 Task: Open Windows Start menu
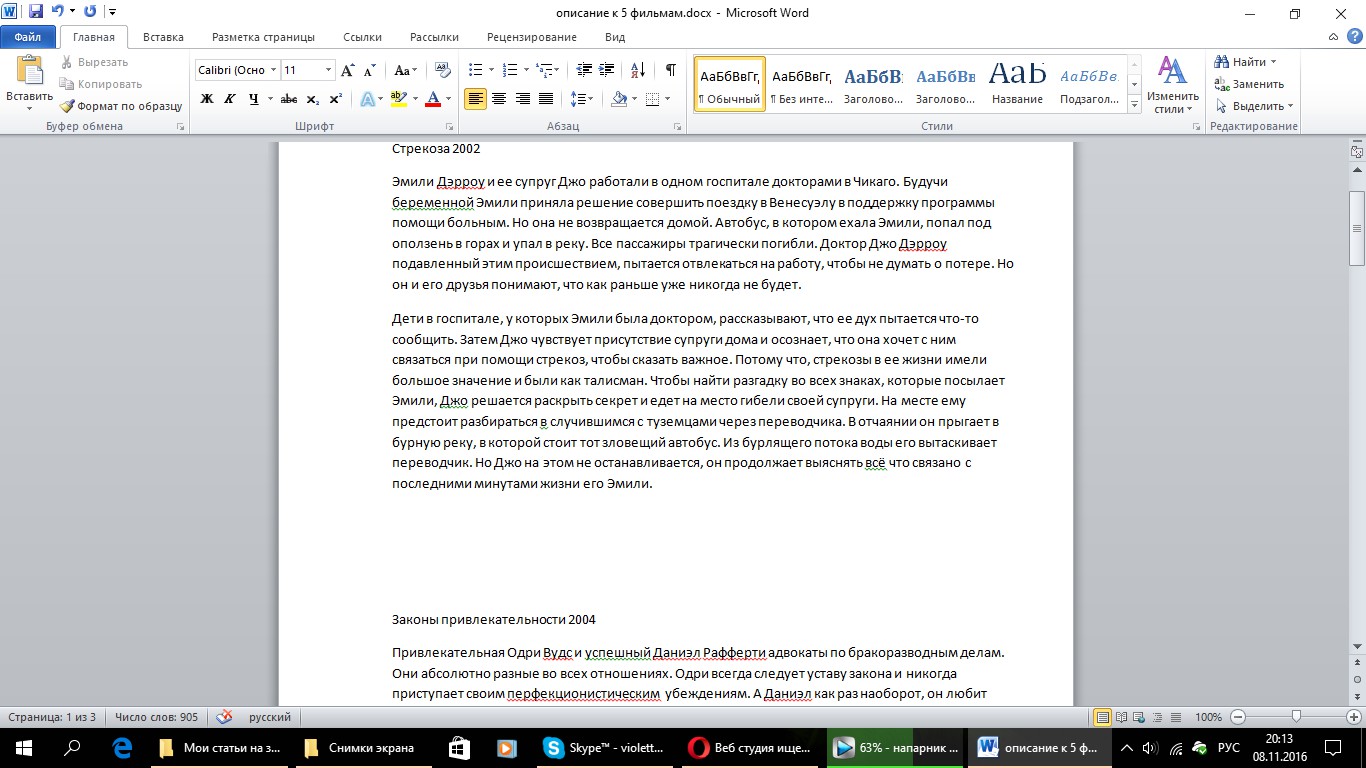22,747
